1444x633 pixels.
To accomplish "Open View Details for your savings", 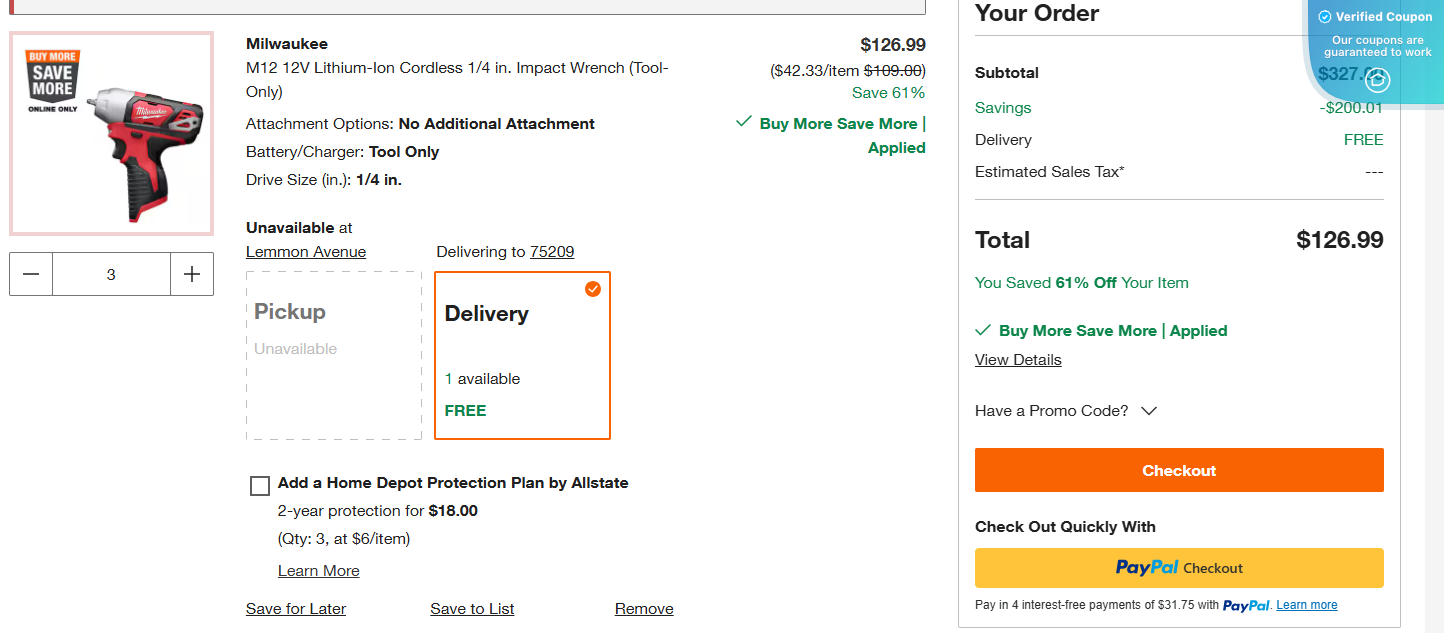I will point(1017,359).
